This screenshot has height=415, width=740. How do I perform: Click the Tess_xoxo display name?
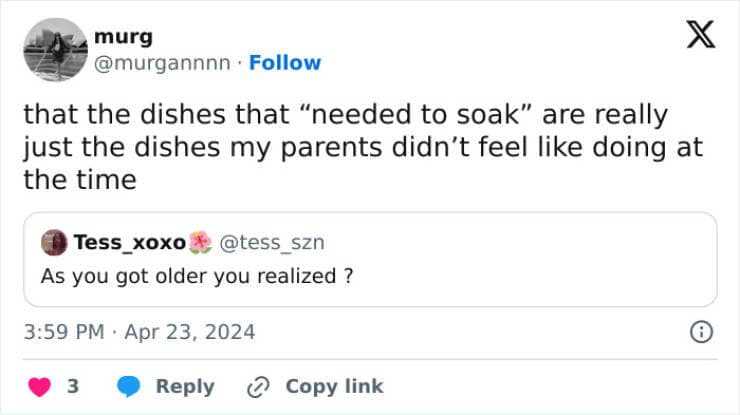(x=130, y=242)
